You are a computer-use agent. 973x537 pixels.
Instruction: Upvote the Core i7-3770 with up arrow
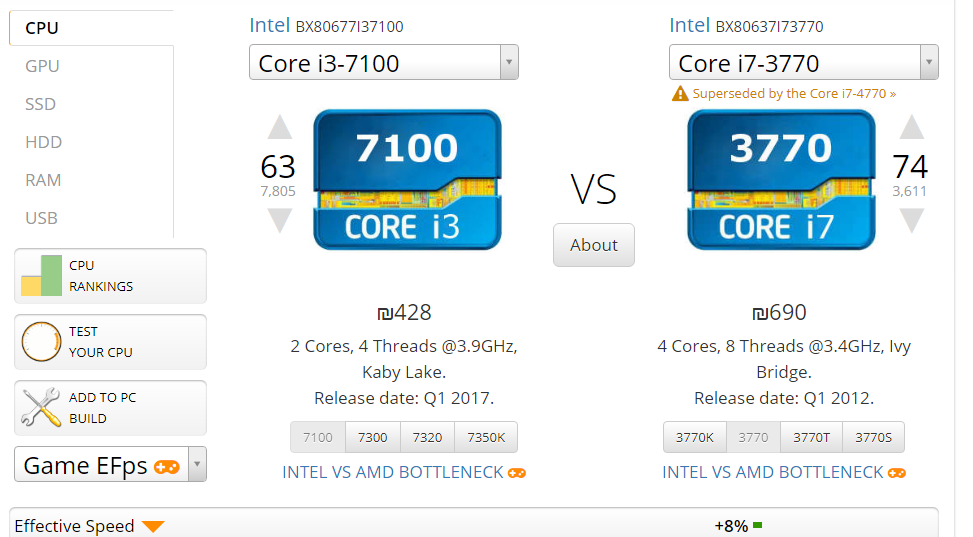(912, 127)
